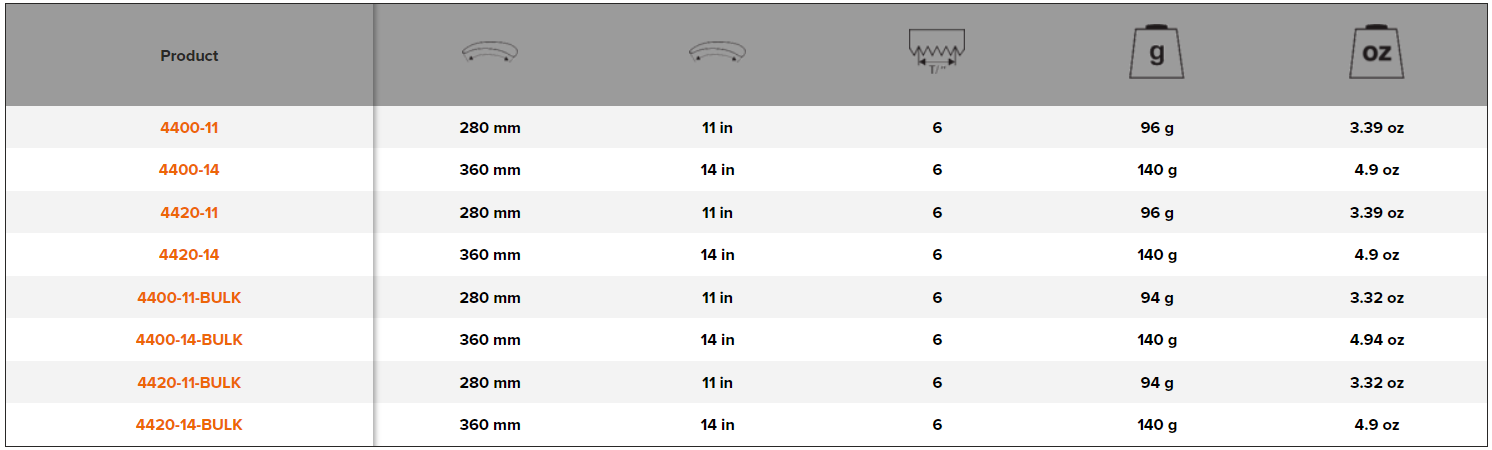Select the 360 mm cell in 4400-14 row

490,170
